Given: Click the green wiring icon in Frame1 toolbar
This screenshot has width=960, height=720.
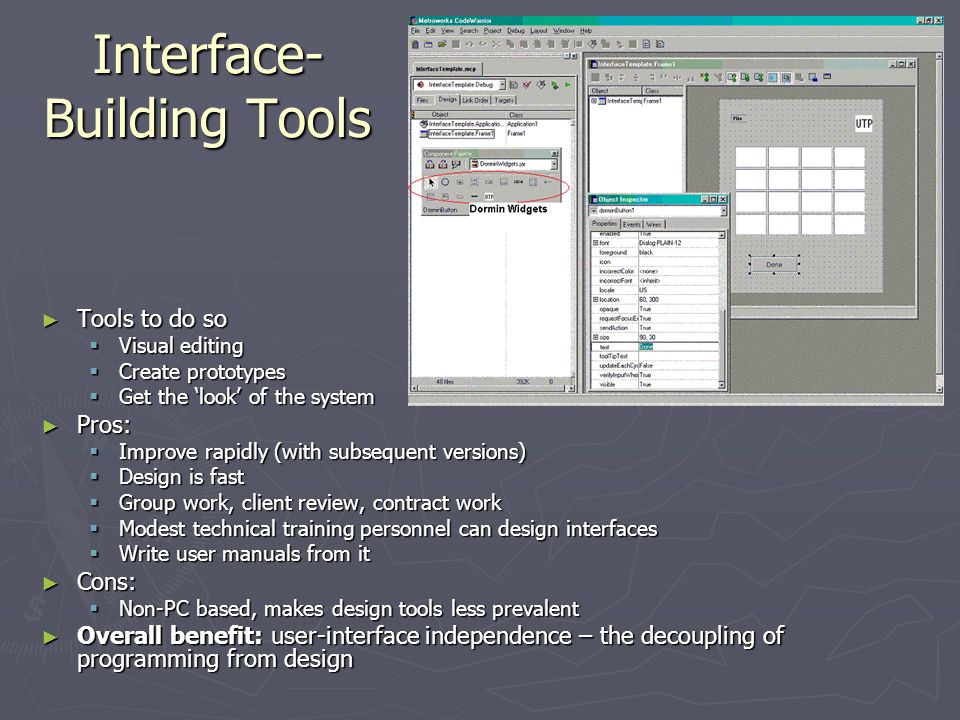Looking at the screenshot, I should [x=705, y=77].
